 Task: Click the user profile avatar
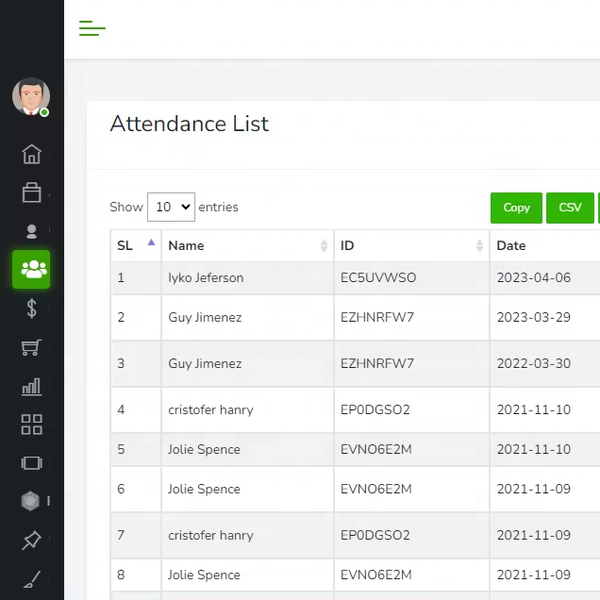point(31,97)
